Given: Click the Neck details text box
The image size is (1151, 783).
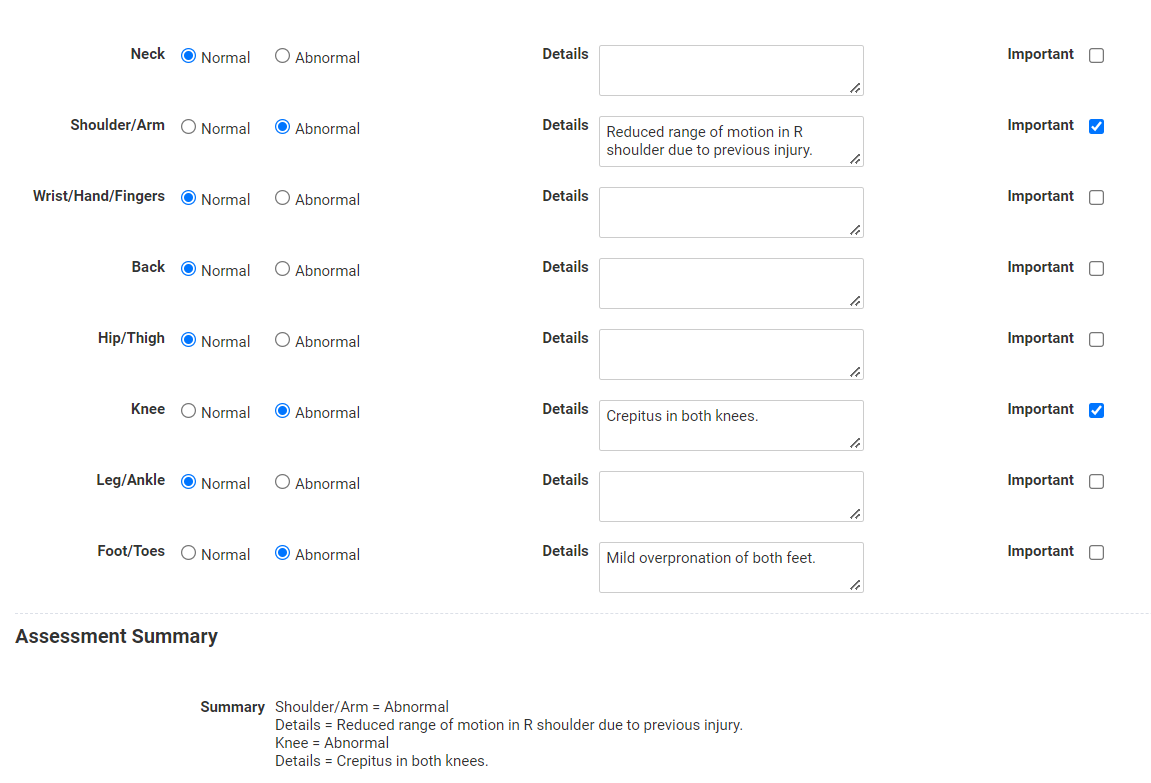Looking at the screenshot, I should 731,70.
